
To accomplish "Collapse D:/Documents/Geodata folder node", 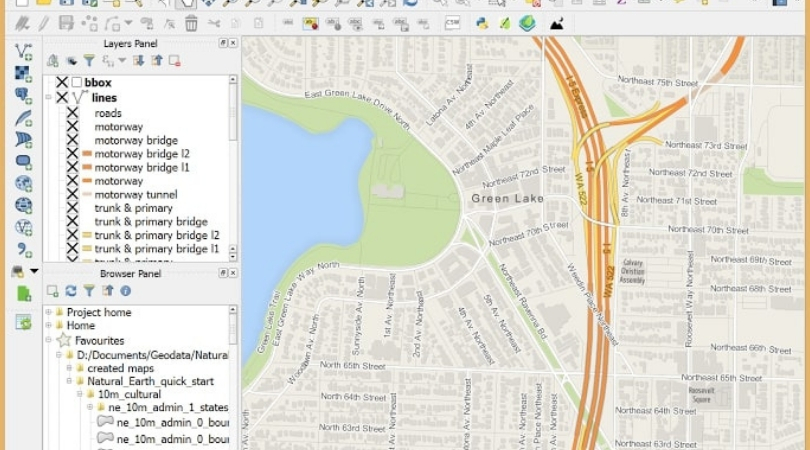I will click(59, 355).
